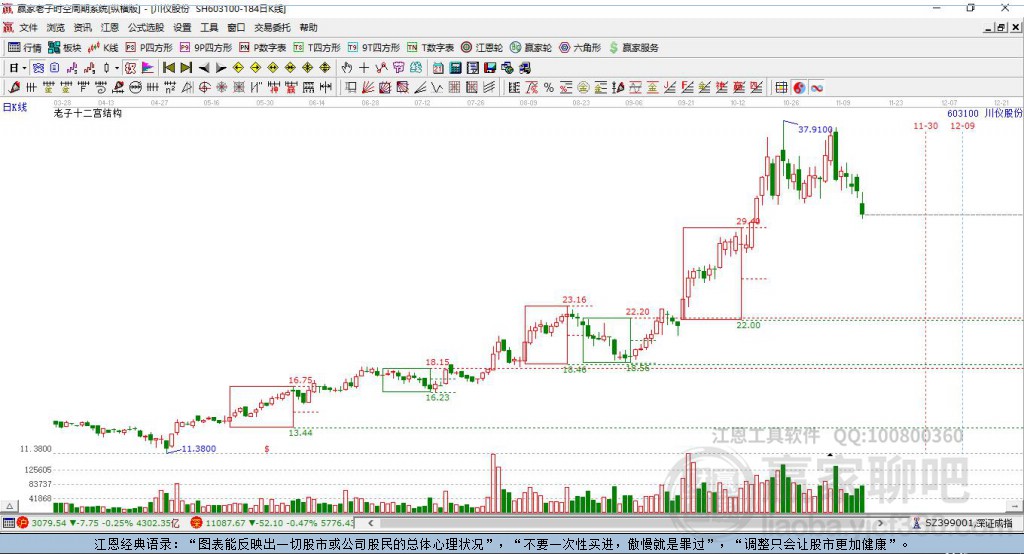Screen dimensions: 1024x554
Task: Open the 浏览 menu
Action: pos(56,27)
